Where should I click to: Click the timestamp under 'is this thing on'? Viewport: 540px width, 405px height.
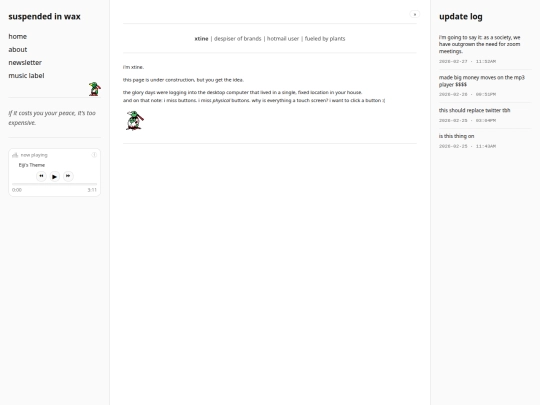tap(467, 146)
